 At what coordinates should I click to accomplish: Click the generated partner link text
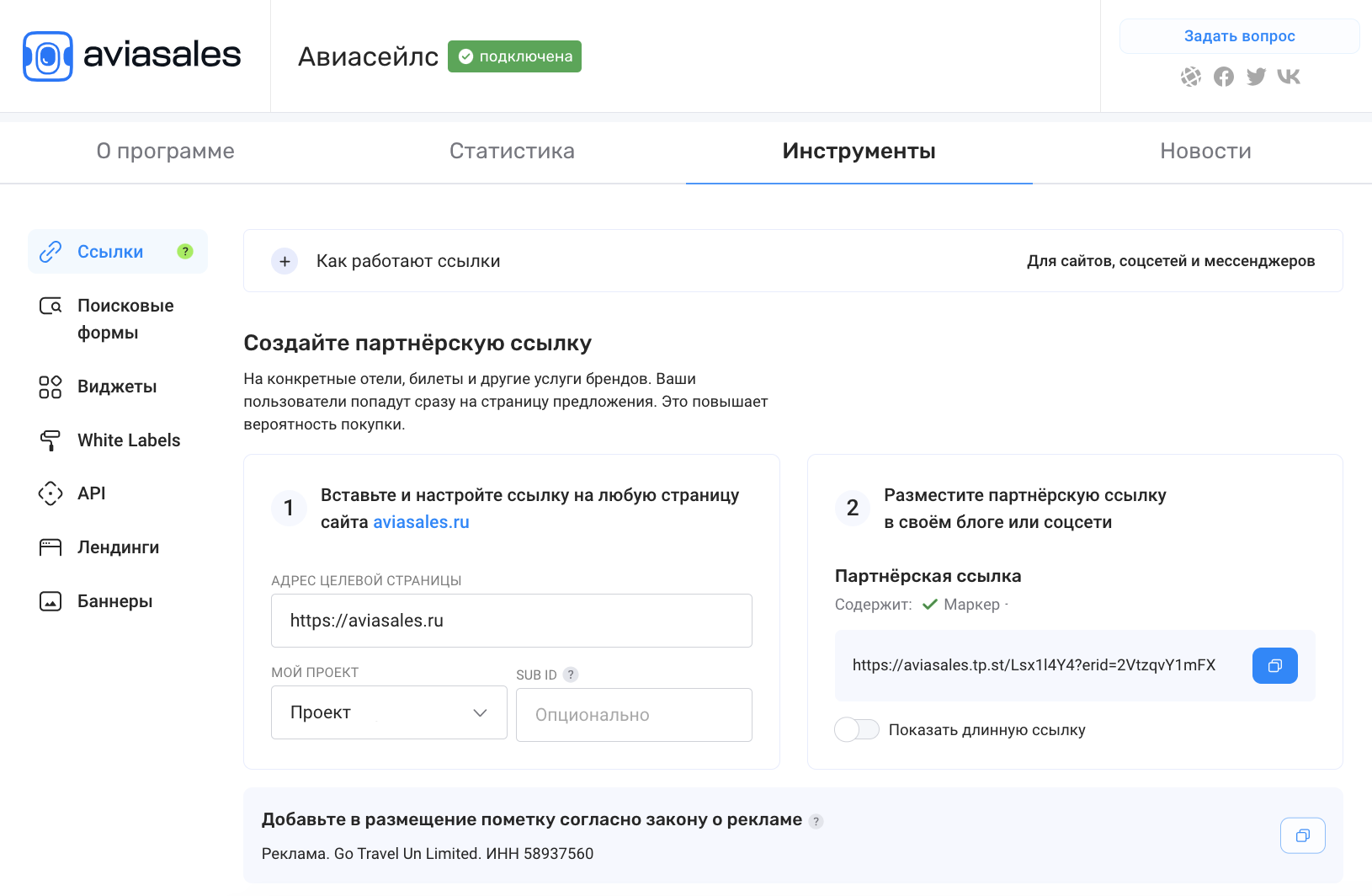point(1034,665)
